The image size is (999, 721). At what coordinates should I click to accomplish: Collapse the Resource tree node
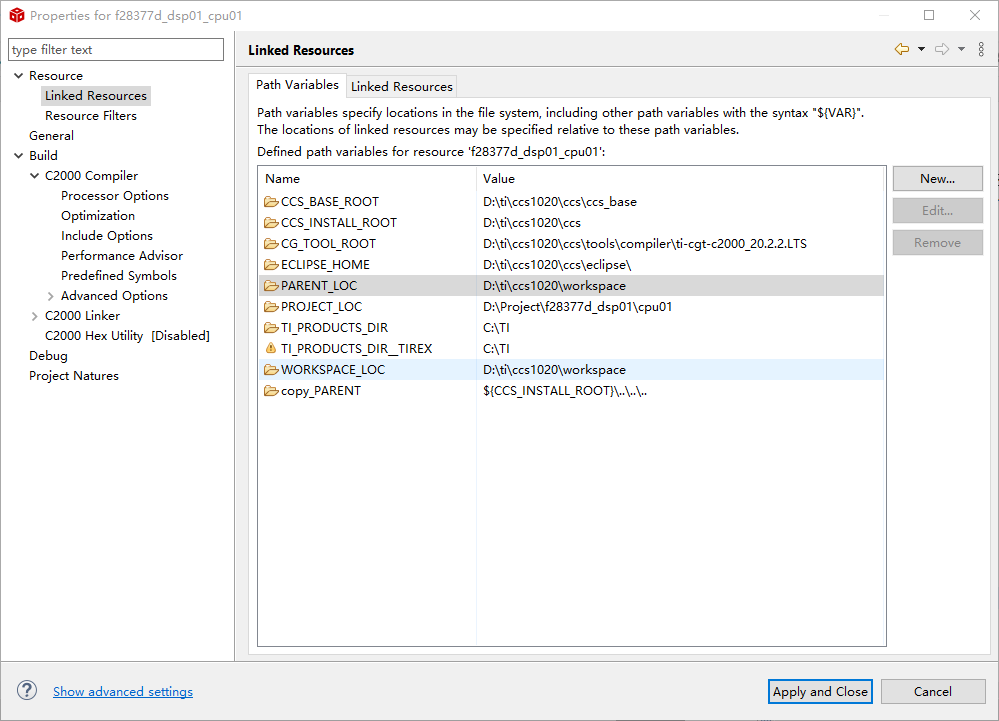(18, 76)
